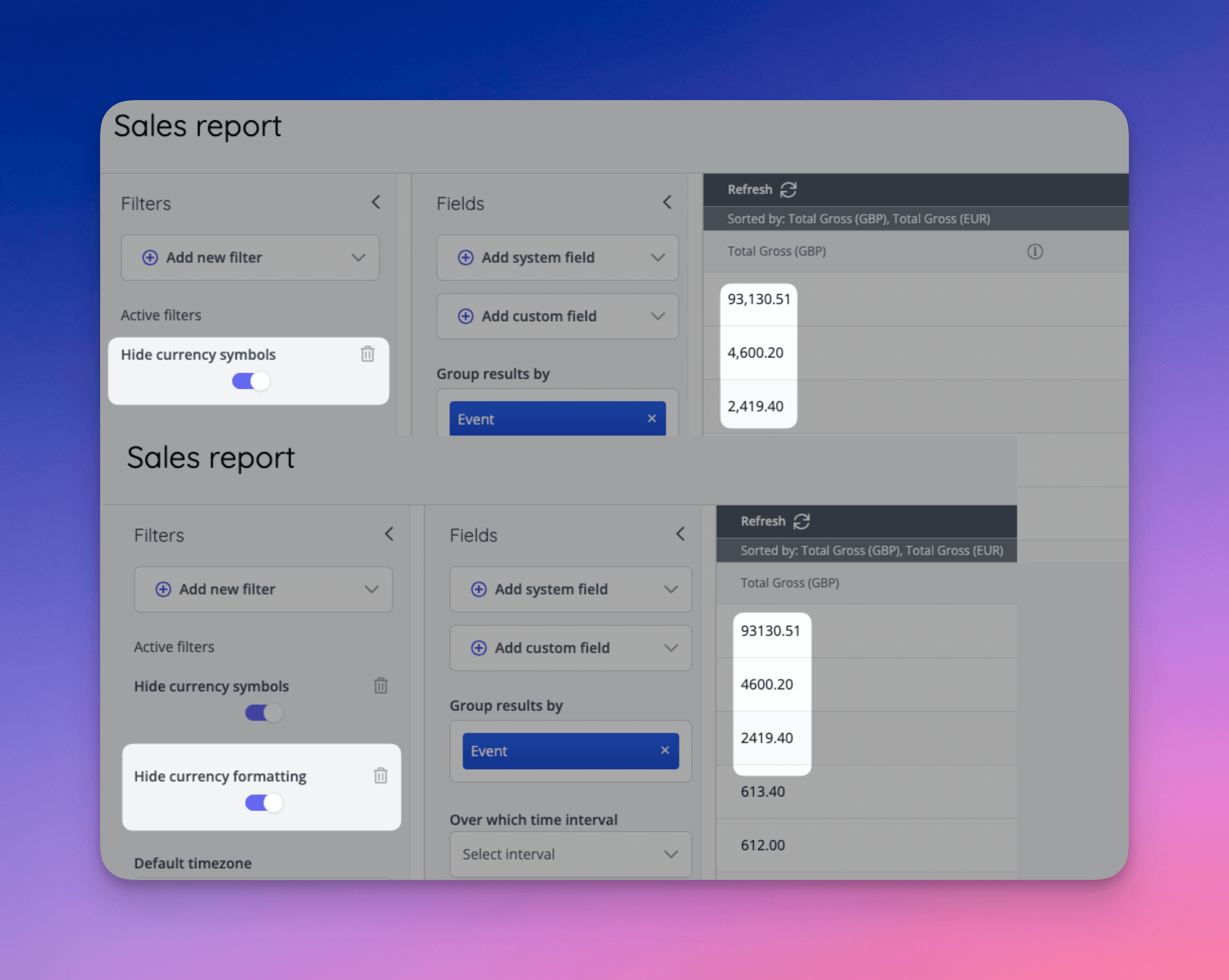Select the sorted by Total Gross bar
This screenshot has width=1229, height=980.
[x=858, y=218]
